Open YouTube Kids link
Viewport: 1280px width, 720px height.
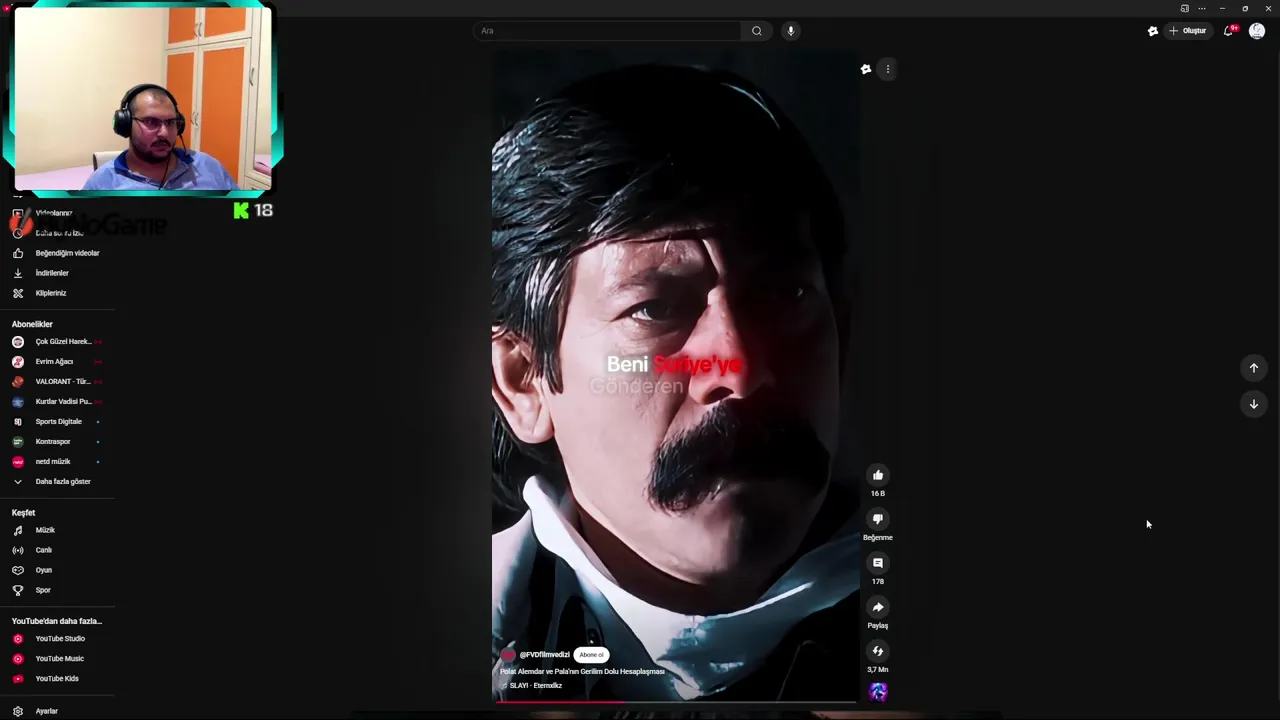click(57, 679)
